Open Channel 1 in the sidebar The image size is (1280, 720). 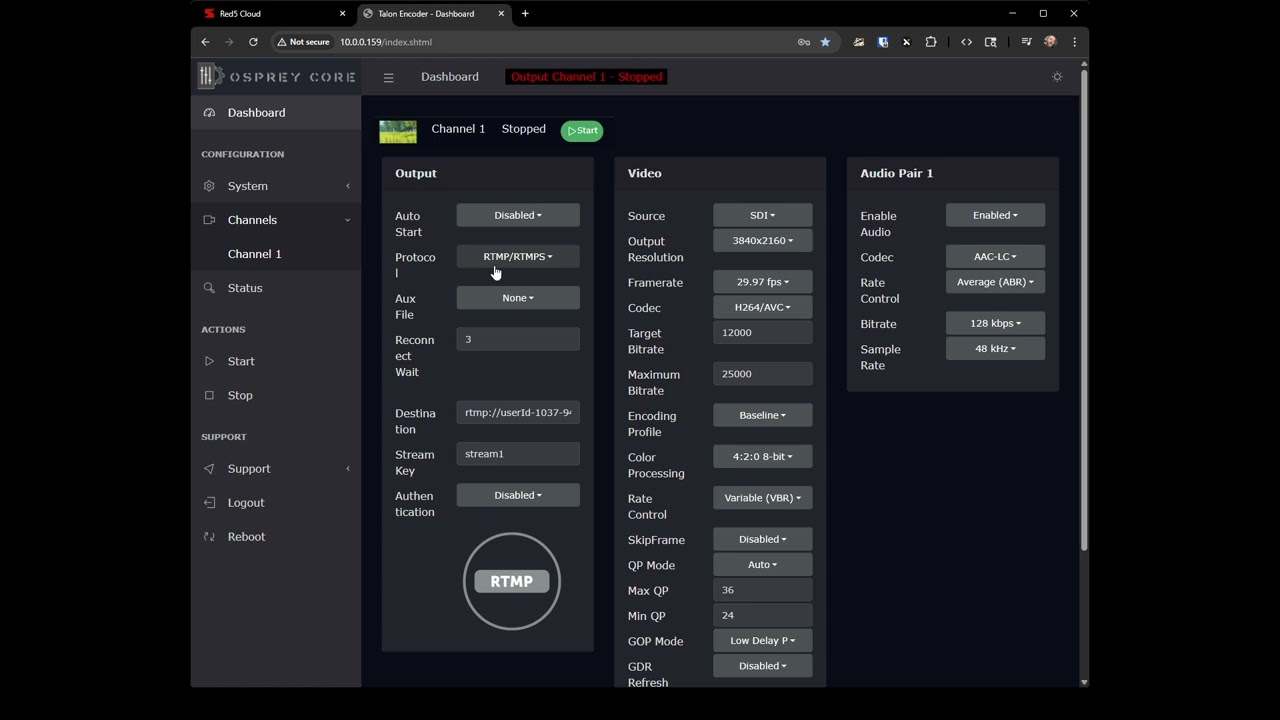coord(254,254)
